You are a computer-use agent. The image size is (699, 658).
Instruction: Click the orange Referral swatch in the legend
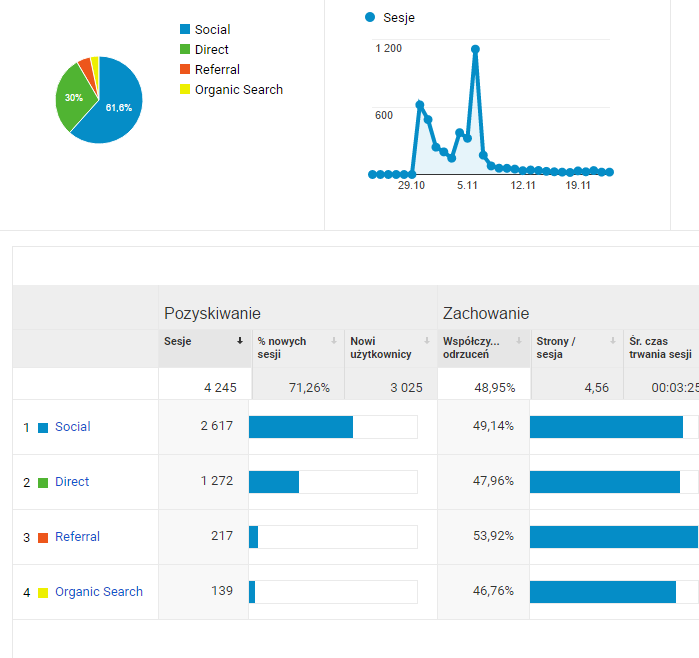(185, 69)
